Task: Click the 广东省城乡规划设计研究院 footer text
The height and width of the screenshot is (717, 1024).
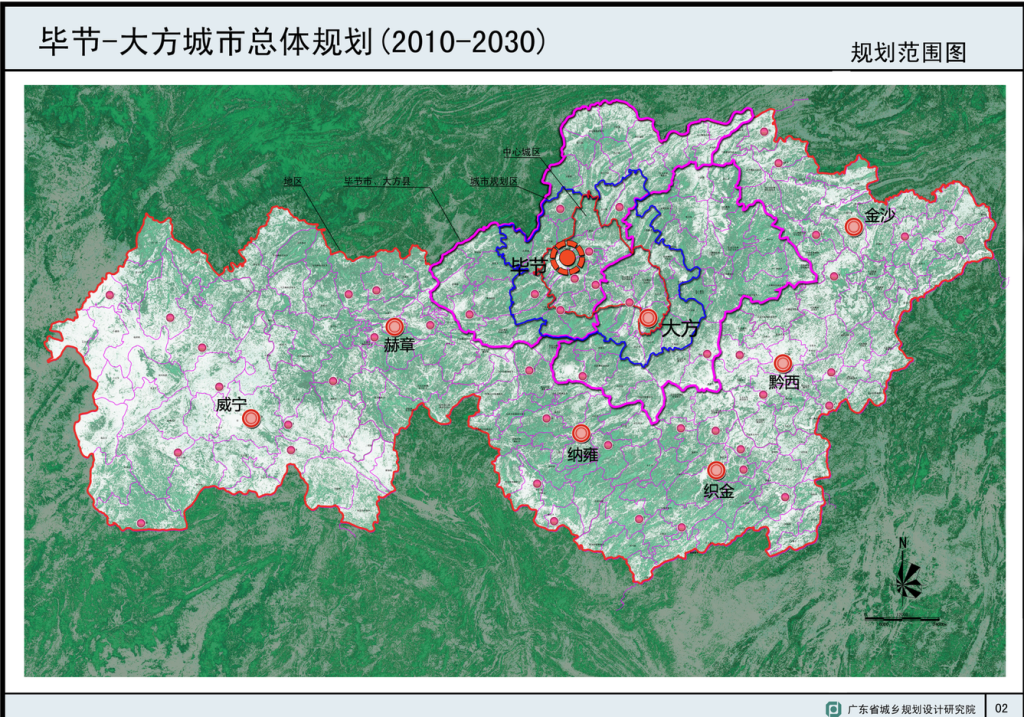Action: [910, 708]
